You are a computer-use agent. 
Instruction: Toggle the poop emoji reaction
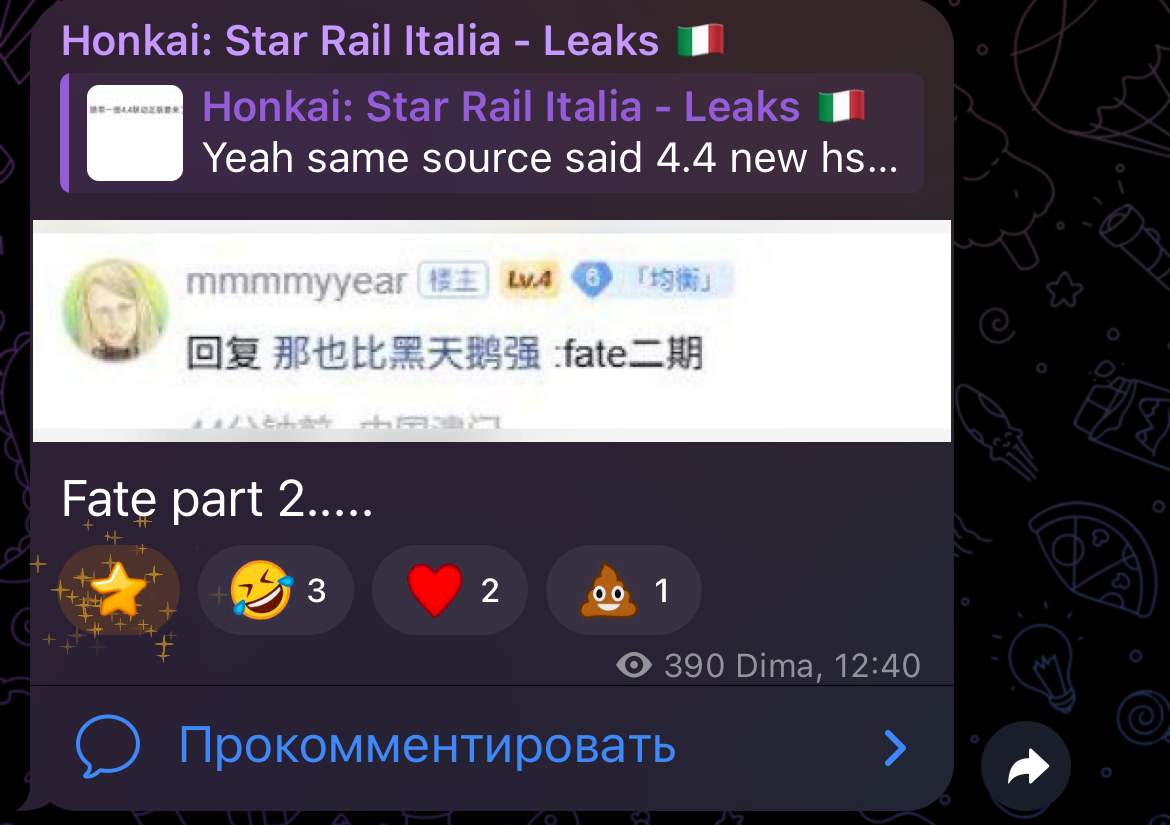624,590
